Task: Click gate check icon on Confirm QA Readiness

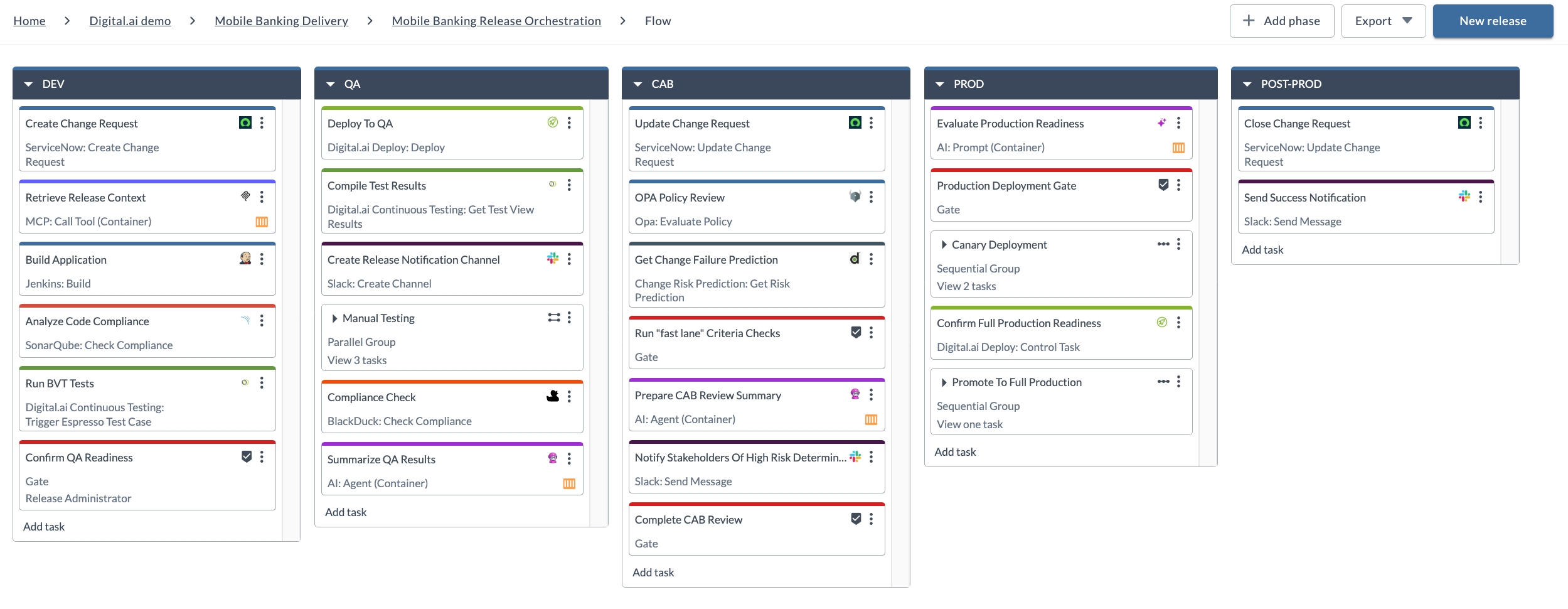Action: (x=247, y=456)
